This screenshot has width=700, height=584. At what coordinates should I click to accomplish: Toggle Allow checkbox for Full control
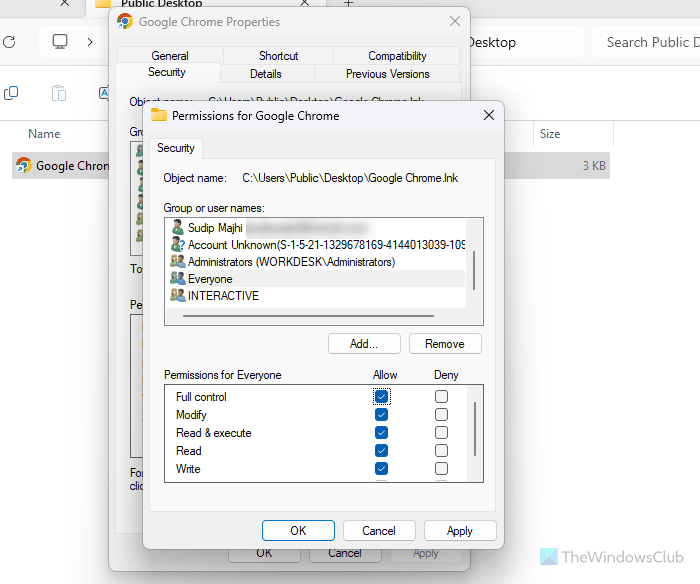point(381,396)
